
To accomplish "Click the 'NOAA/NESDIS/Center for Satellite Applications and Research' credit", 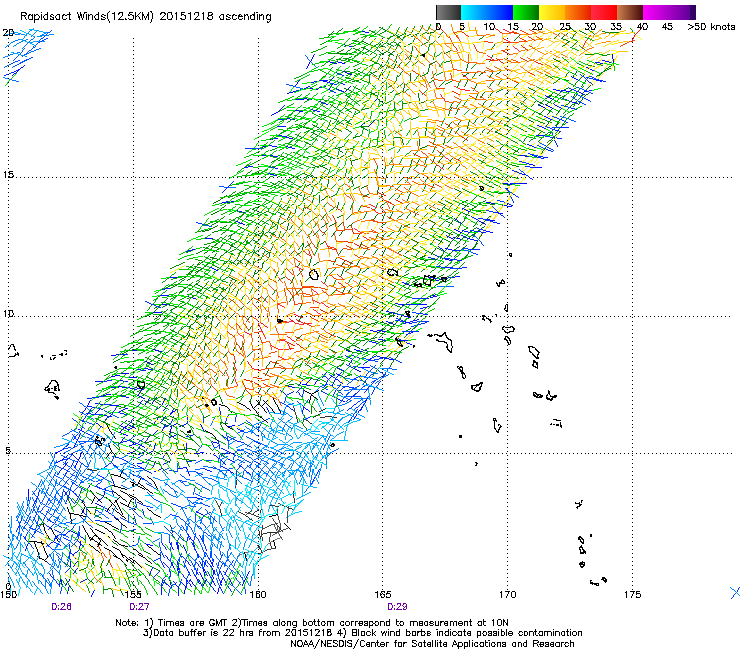I will click(x=432, y=644).
